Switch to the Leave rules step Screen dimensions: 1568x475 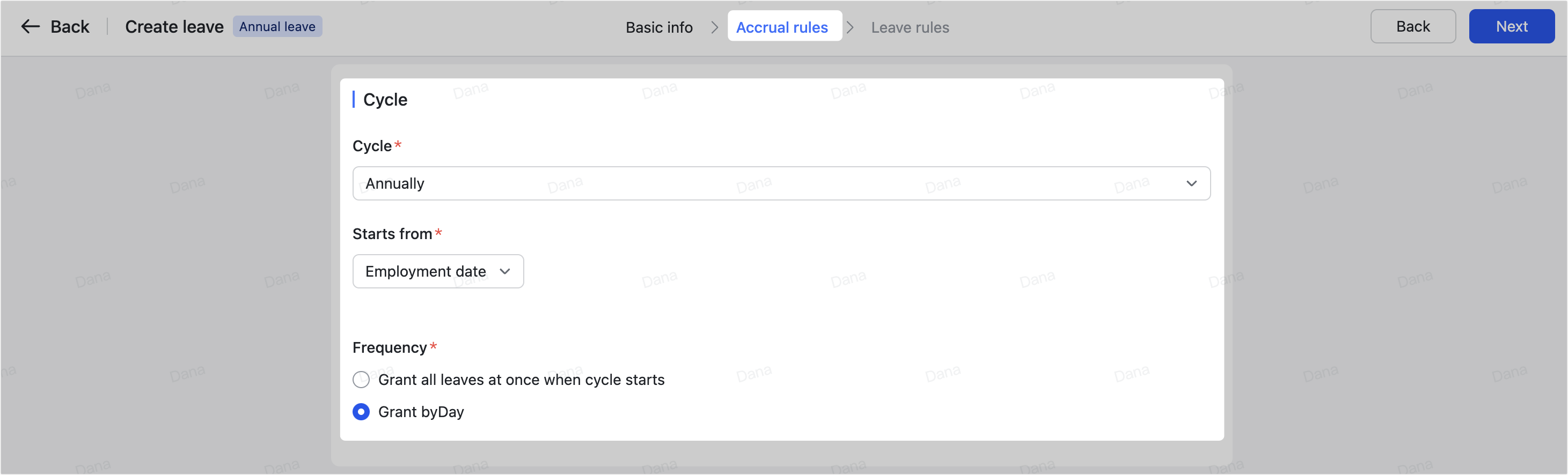coord(910,28)
